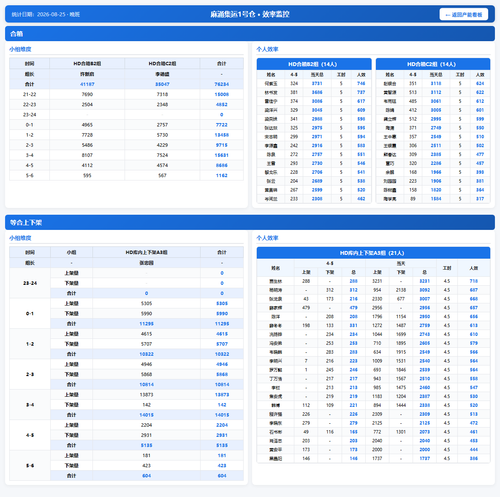Click the 595 value in the 5-6 row

pos(87,175)
